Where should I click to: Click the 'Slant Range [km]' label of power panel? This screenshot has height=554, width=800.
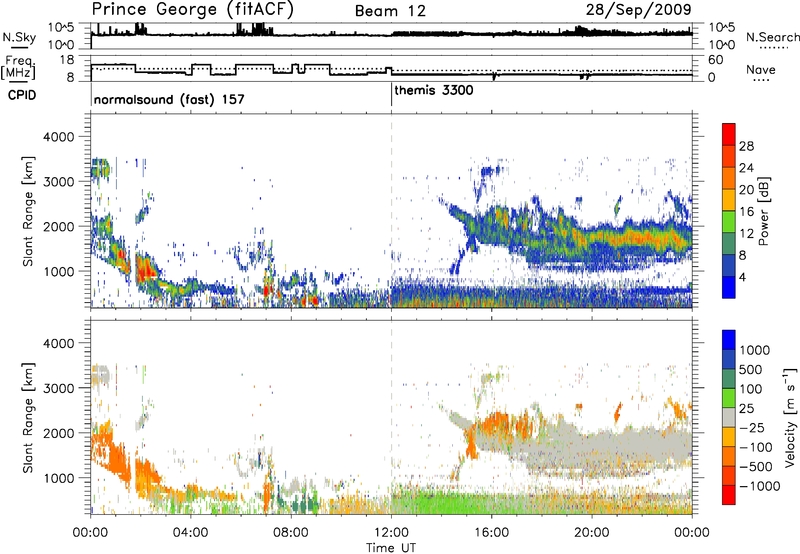tap(28, 211)
